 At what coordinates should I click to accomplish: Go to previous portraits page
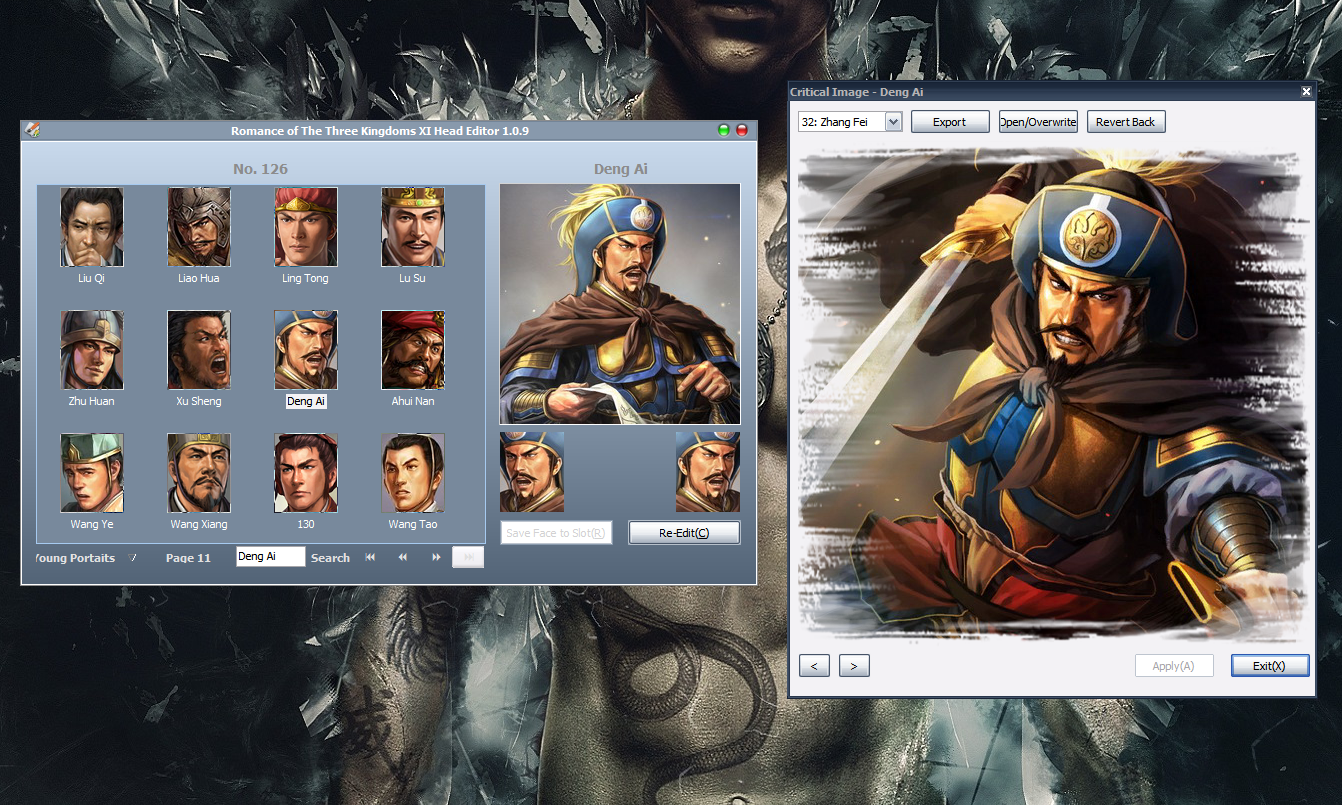403,557
